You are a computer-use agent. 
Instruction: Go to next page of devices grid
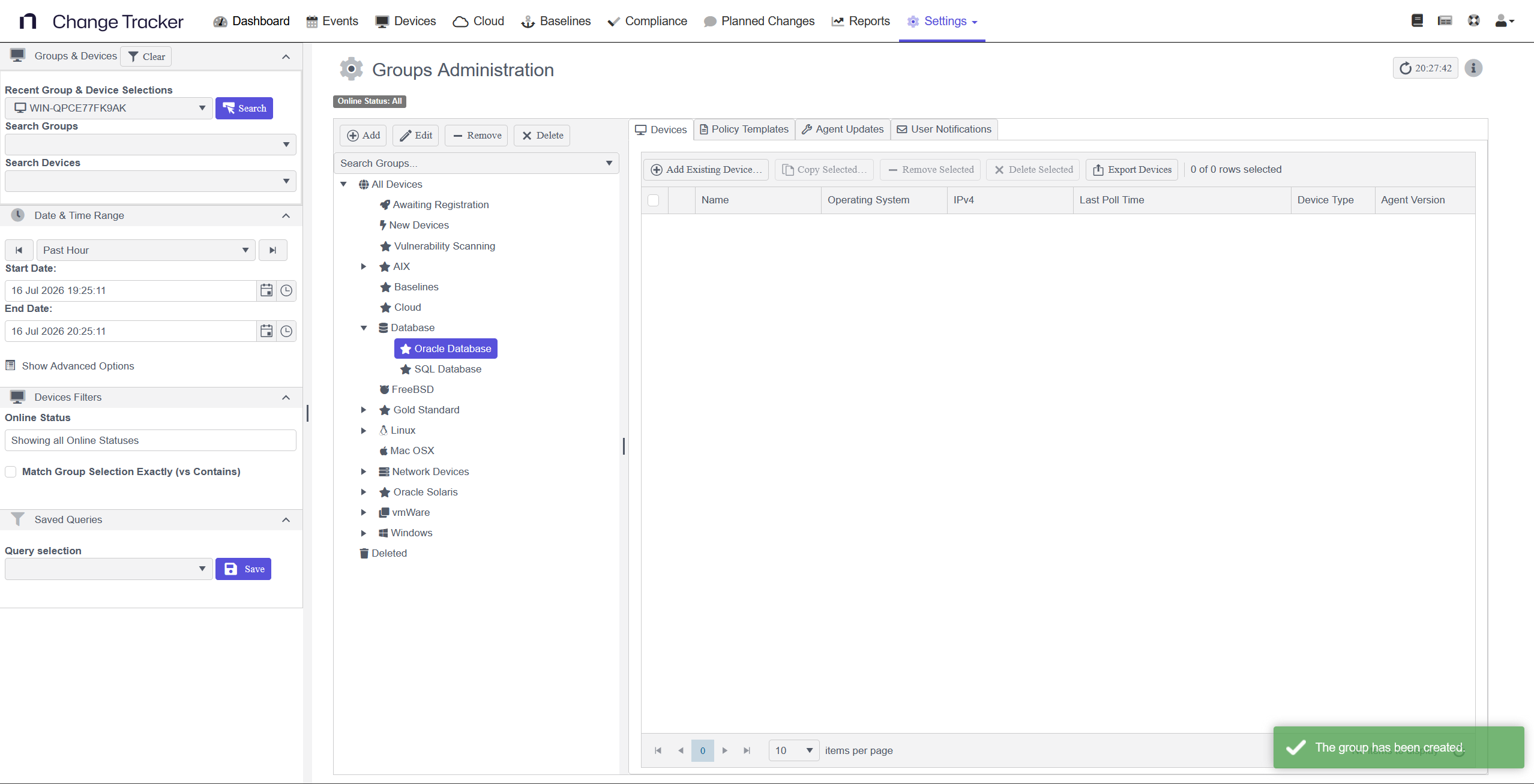(x=725, y=750)
